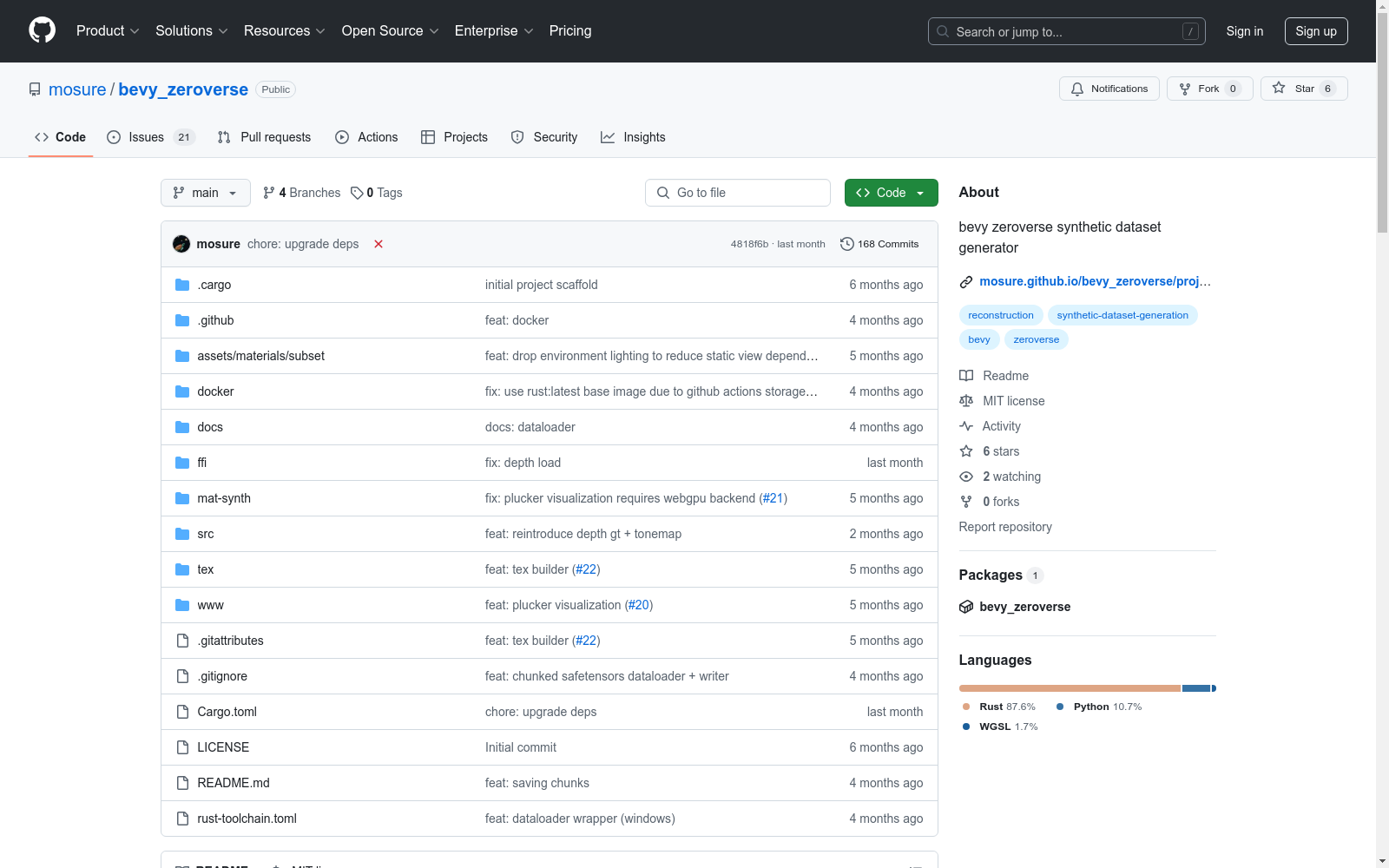The width and height of the screenshot is (1389, 868).
Task: Click the package icon beside bevy_zeroverse
Action: click(x=966, y=607)
